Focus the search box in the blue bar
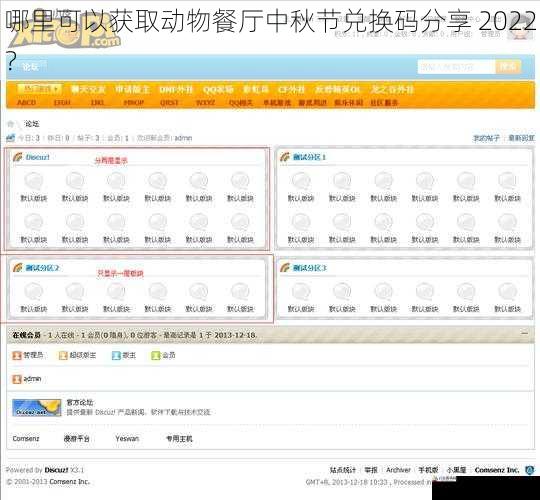Image resolution: width=540 pixels, height=500 pixels. click(456, 67)
